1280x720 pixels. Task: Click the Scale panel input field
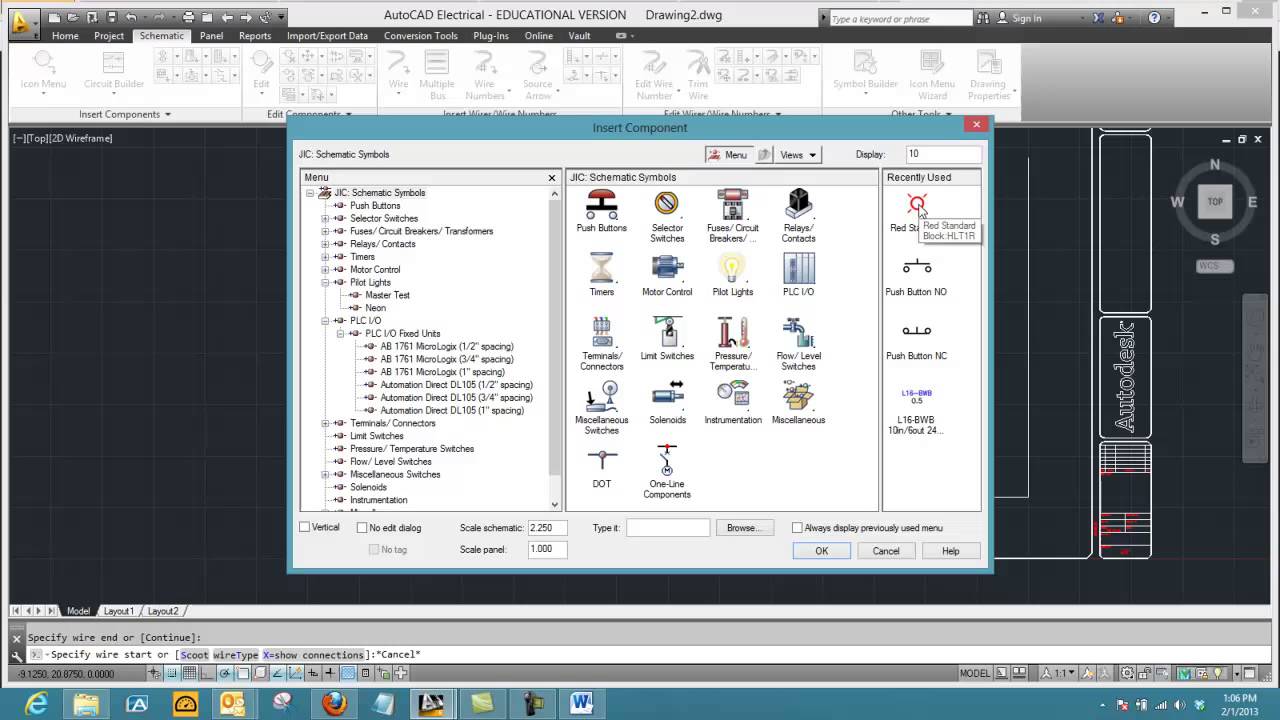click(x=548, y=549)
